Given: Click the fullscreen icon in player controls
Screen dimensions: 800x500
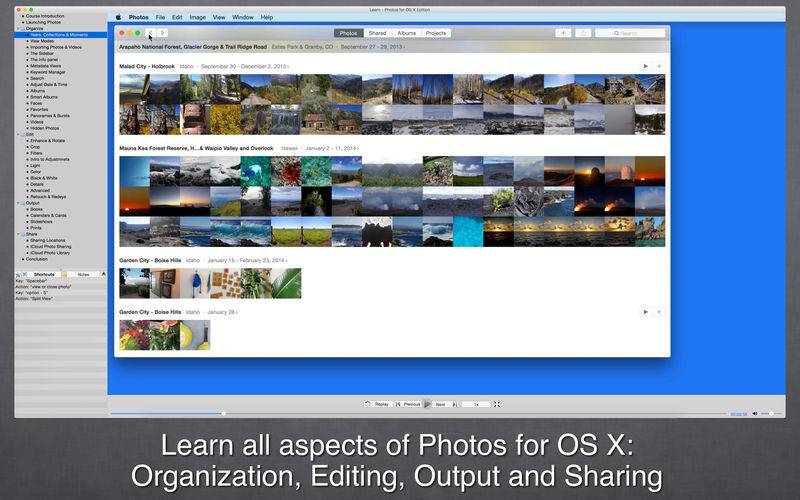Looking at the screenshot, I should click(497, 404).
